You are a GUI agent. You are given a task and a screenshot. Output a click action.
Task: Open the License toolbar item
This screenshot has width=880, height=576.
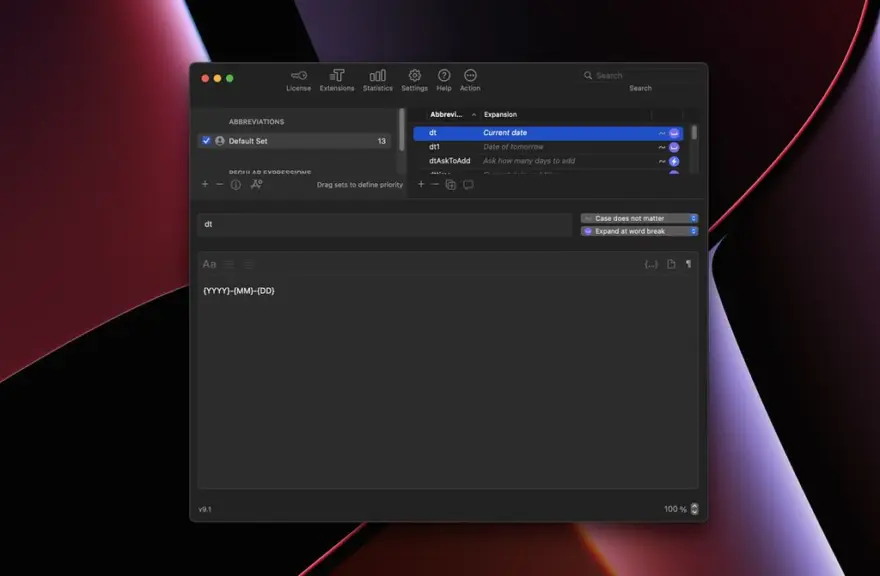coord(298,80)
